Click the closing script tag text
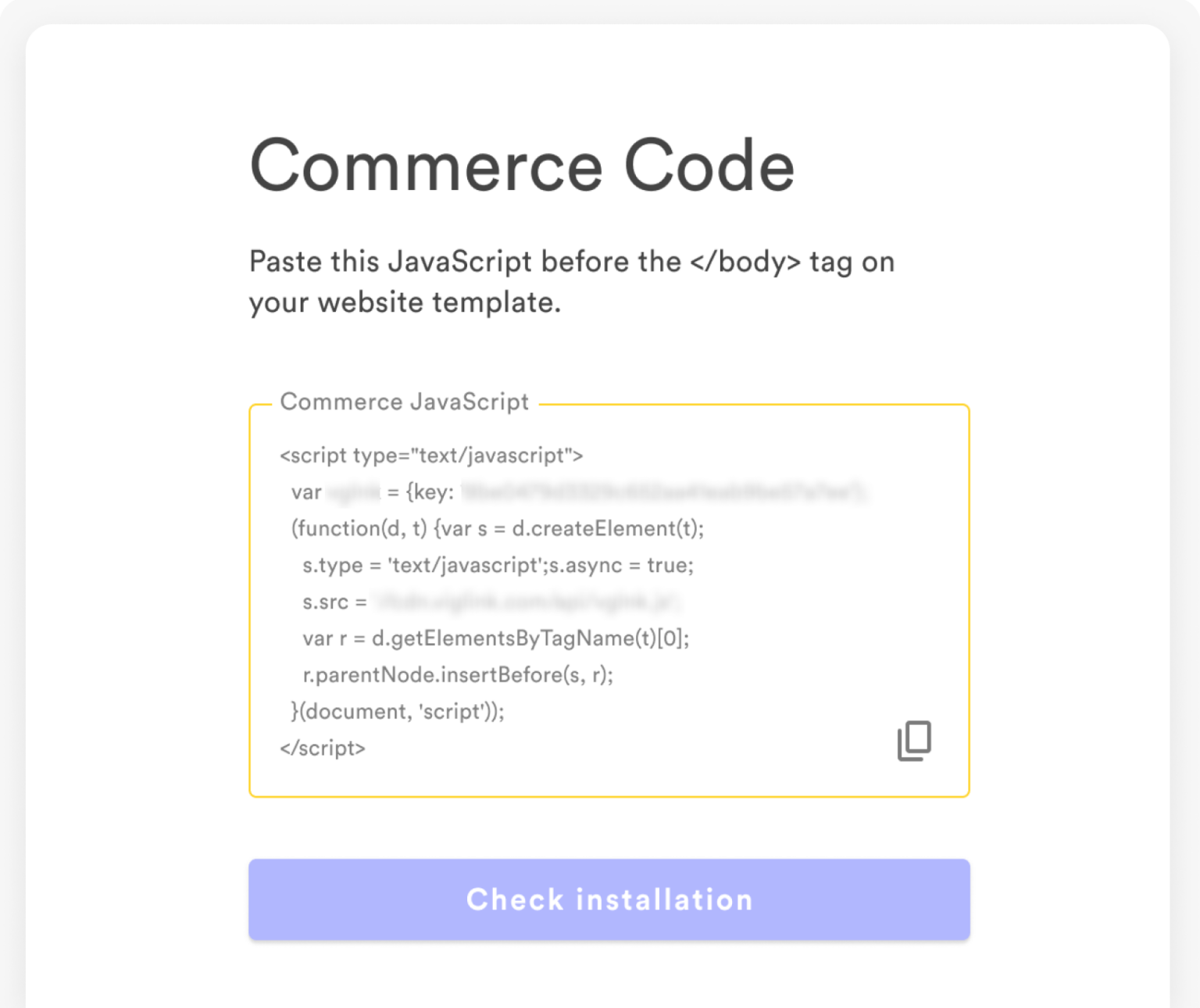This screenshot has width=1200, height=1008. (322, 749)
